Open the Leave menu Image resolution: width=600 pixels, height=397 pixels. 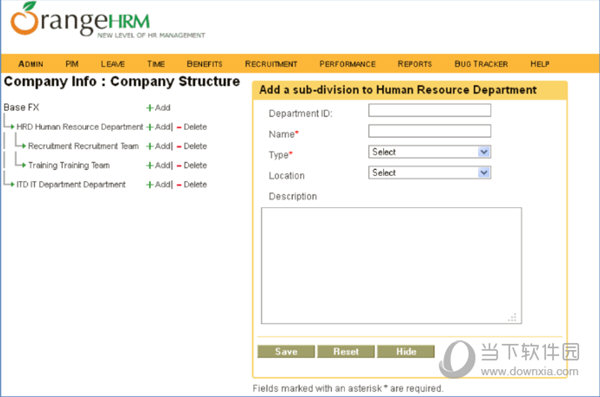(112, 64)
